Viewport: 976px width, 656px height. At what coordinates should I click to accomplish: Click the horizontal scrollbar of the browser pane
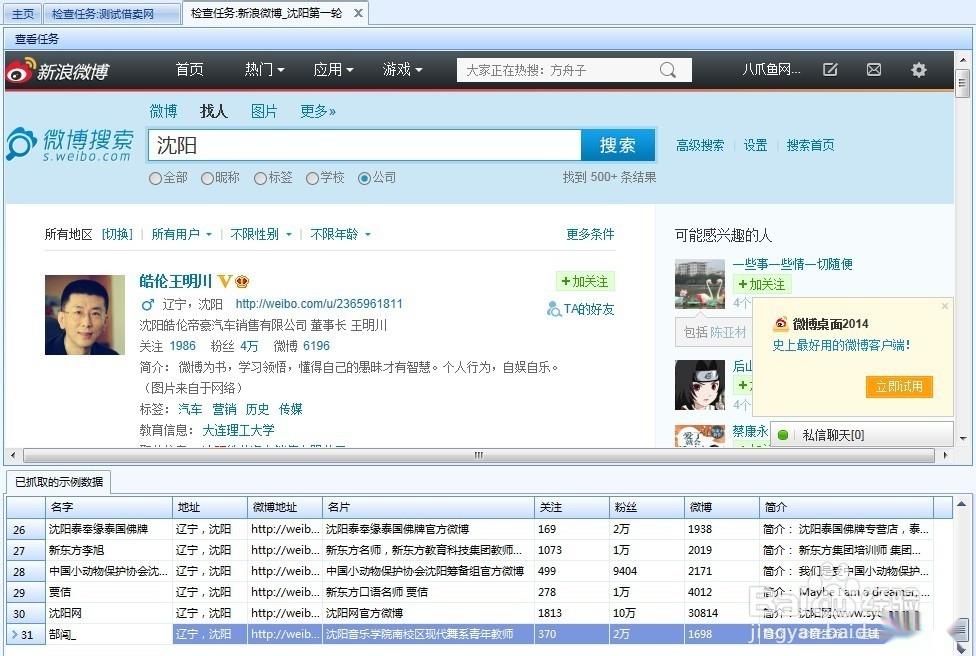[478, 456]
